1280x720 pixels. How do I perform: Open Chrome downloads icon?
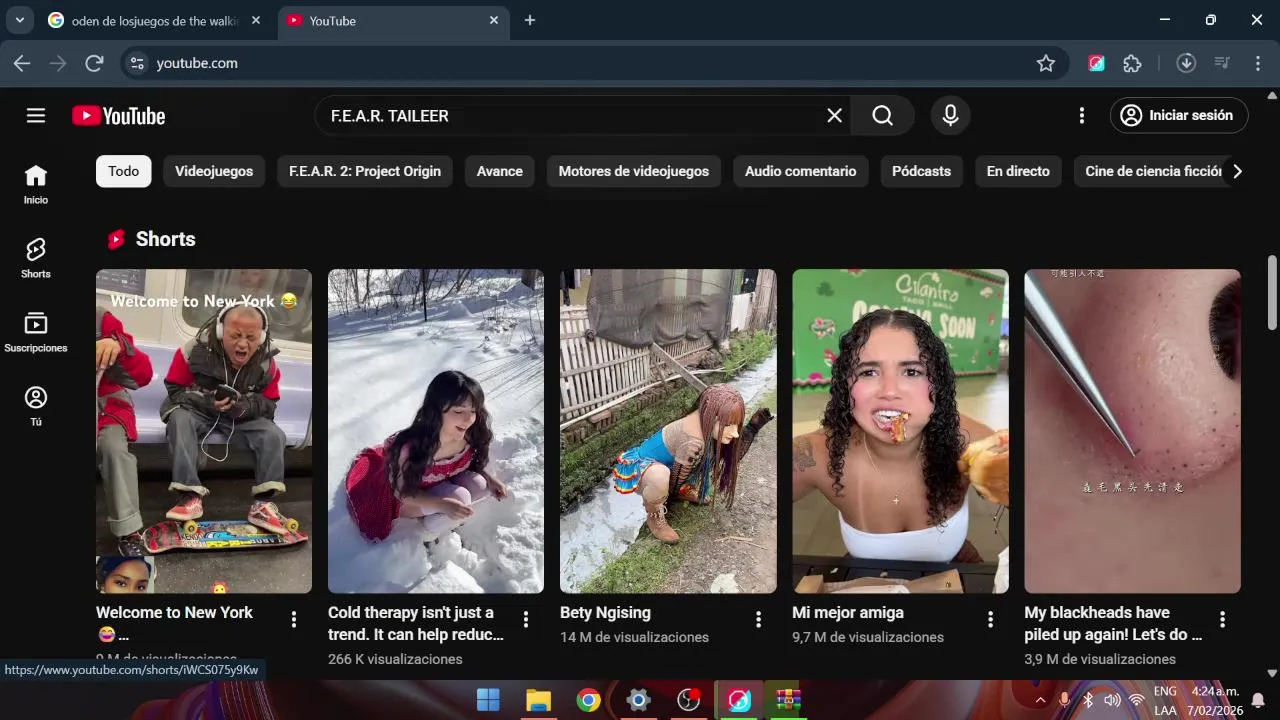coord(1186,63)
